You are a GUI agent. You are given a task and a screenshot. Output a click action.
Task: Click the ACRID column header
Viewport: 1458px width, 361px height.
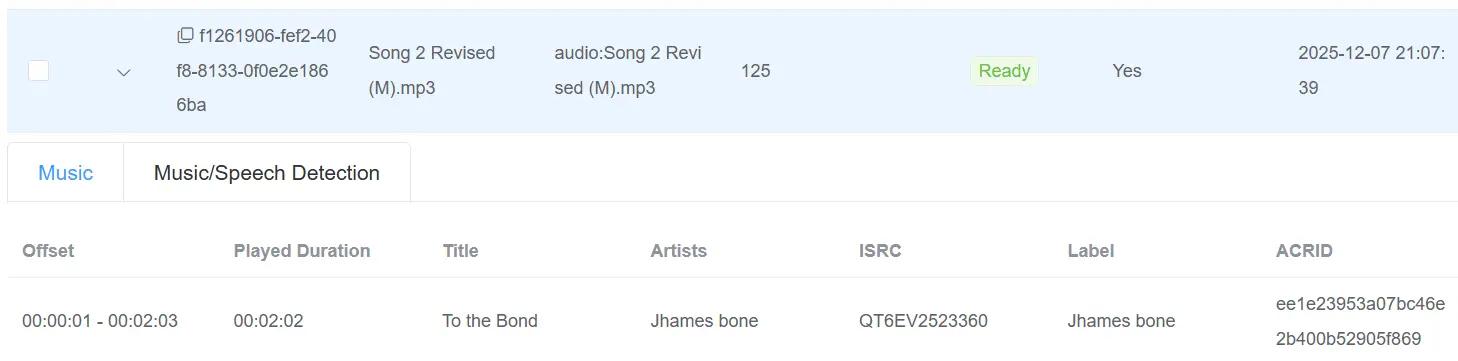coord(1304,251)
